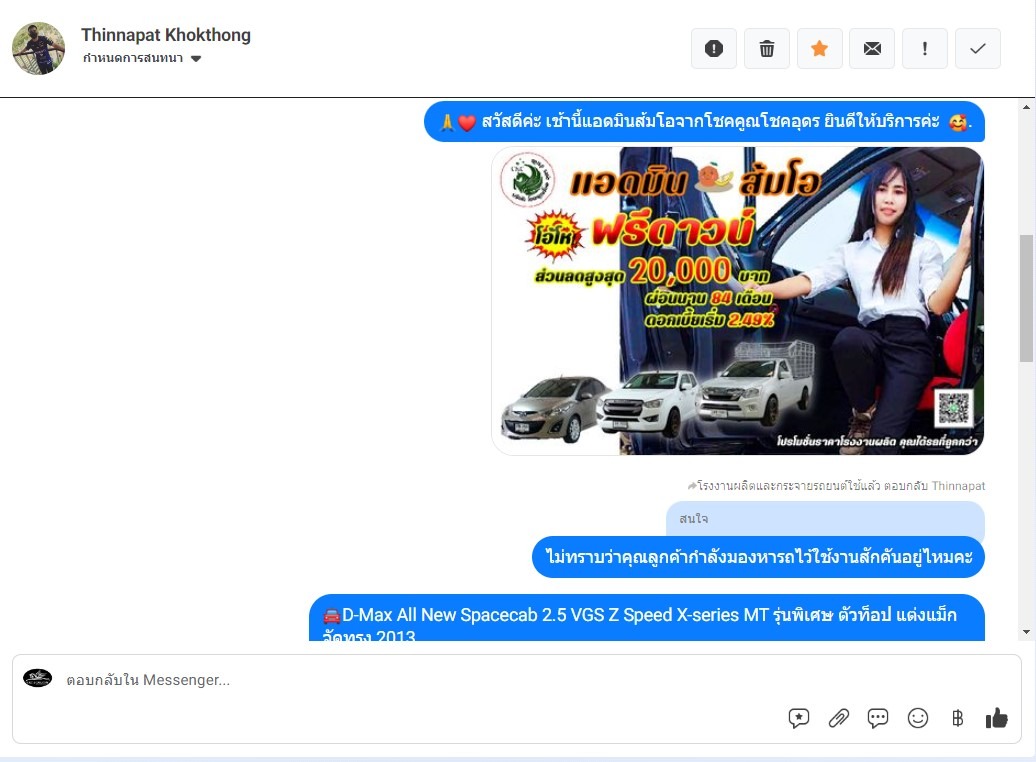Click the Thinnapat Khokthong name heading

[166, 35]
